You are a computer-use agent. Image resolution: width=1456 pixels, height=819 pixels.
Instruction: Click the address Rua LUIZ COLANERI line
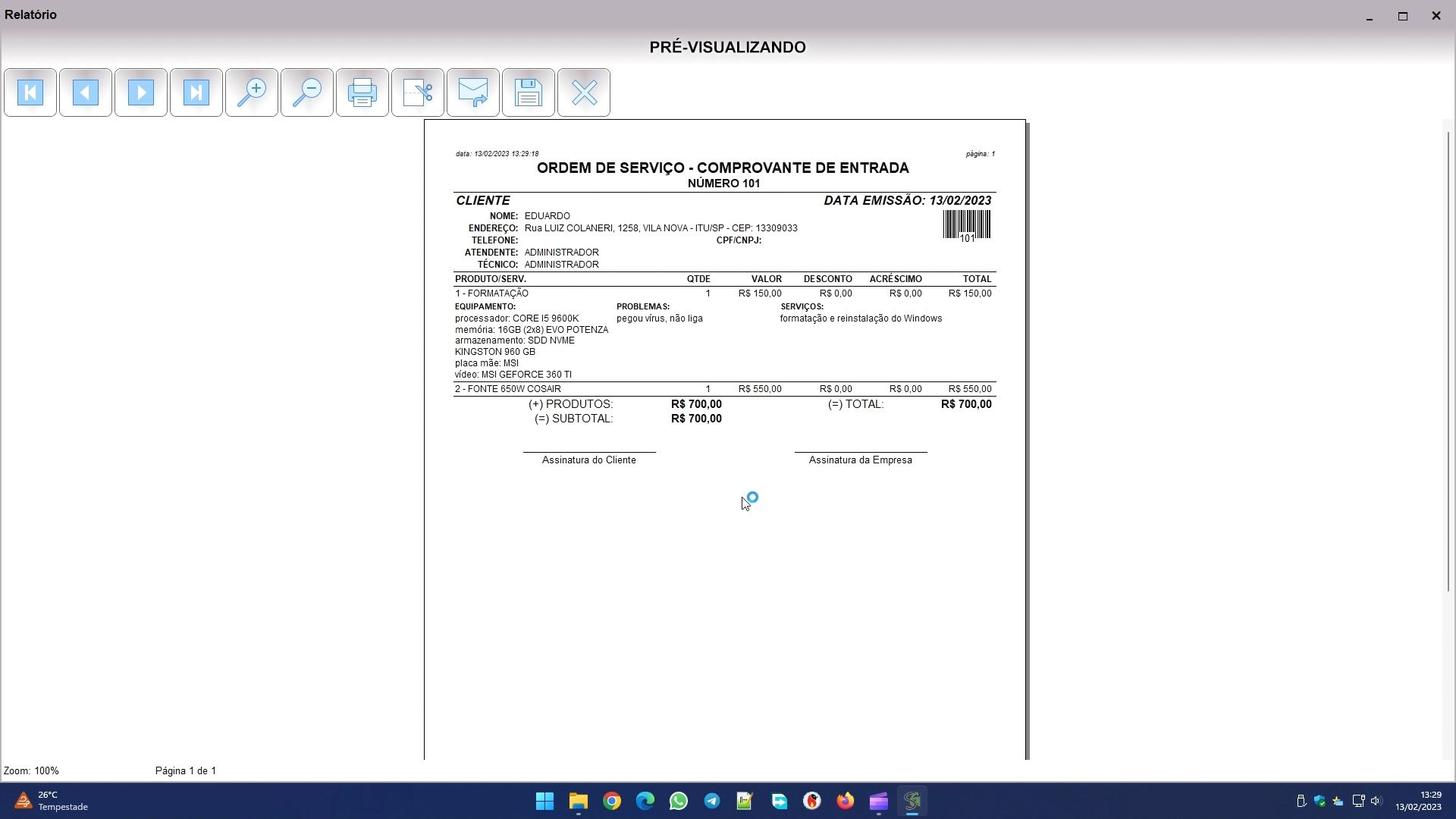tap(661, 228)
